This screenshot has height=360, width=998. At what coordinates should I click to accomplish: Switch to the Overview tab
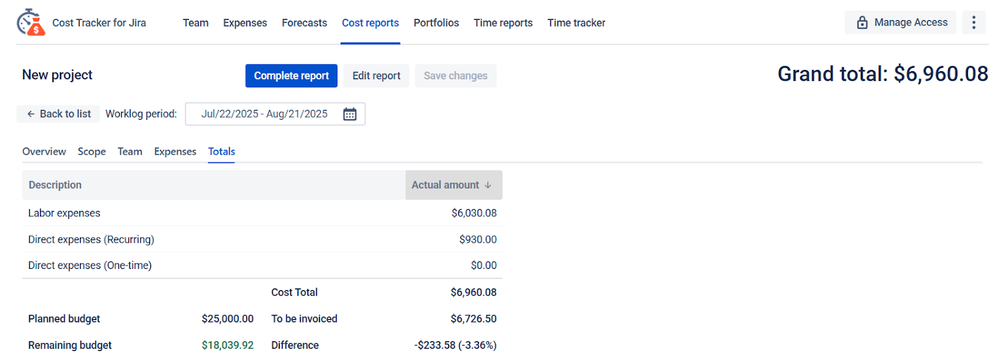(44, 151)
